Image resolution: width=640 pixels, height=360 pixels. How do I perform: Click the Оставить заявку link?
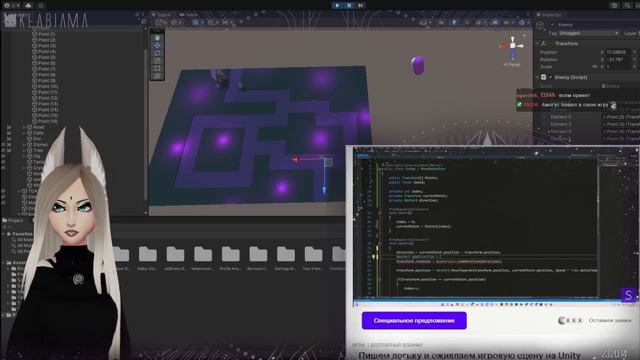610,320
